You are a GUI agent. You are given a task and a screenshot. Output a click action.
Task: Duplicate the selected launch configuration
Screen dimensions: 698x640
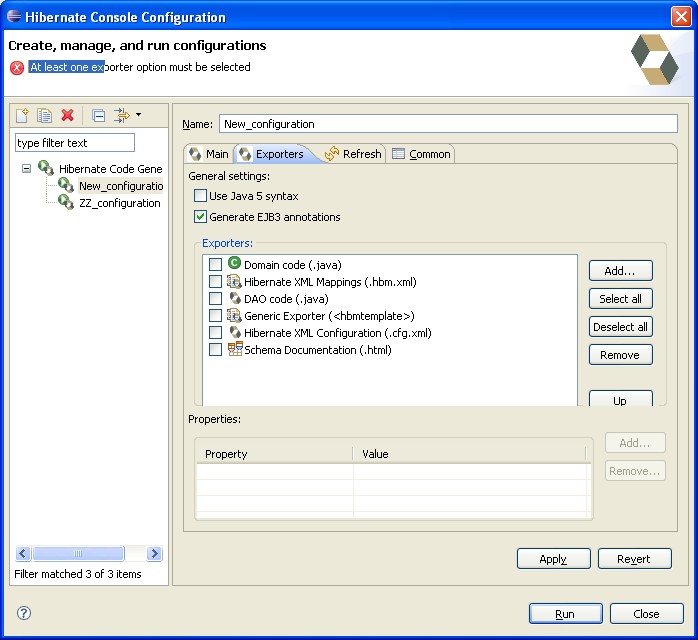click(44, 115)
